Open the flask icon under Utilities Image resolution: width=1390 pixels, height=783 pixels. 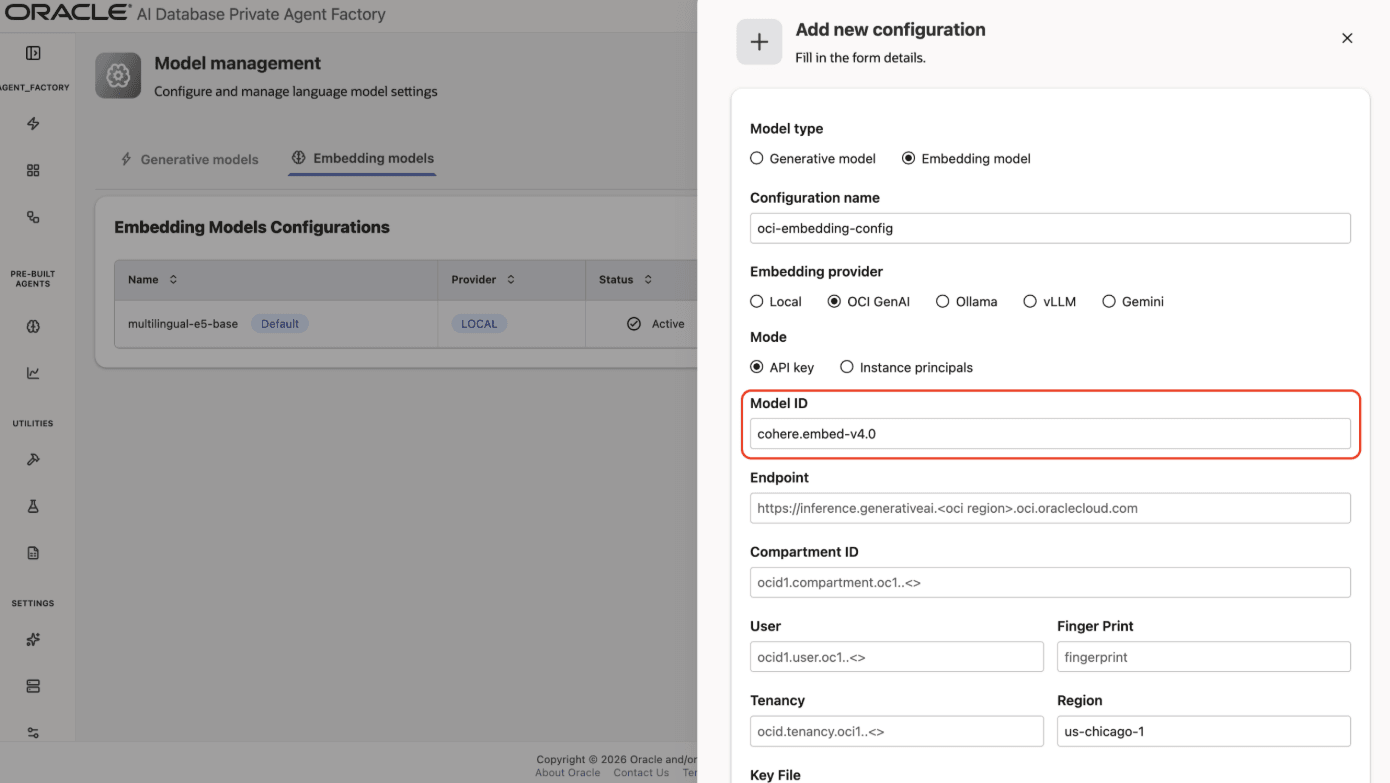tap(33, 507)
